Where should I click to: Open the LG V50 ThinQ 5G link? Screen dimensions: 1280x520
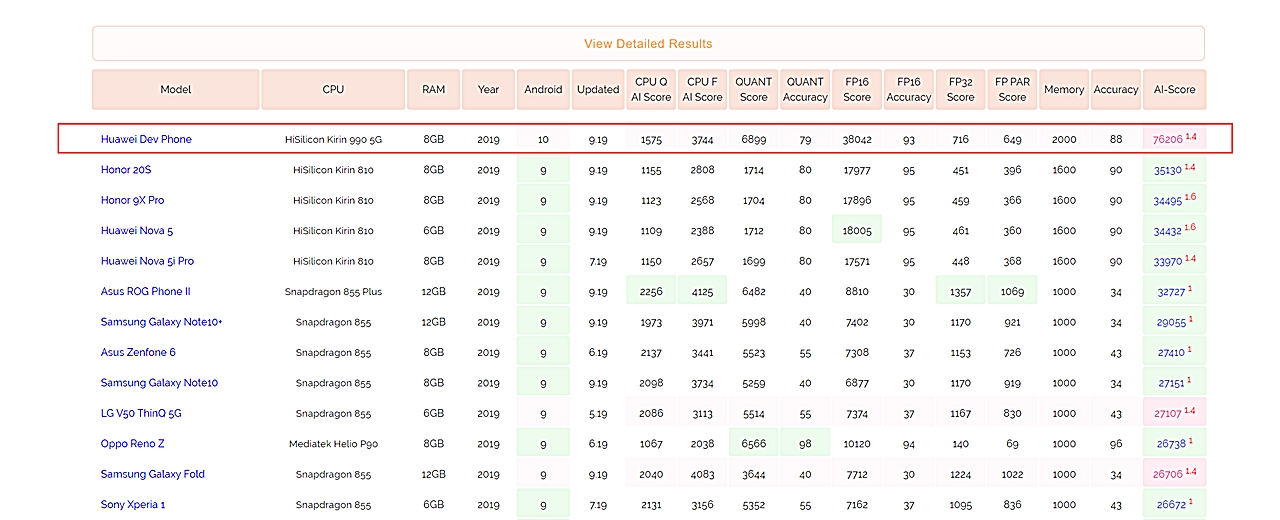141,413
